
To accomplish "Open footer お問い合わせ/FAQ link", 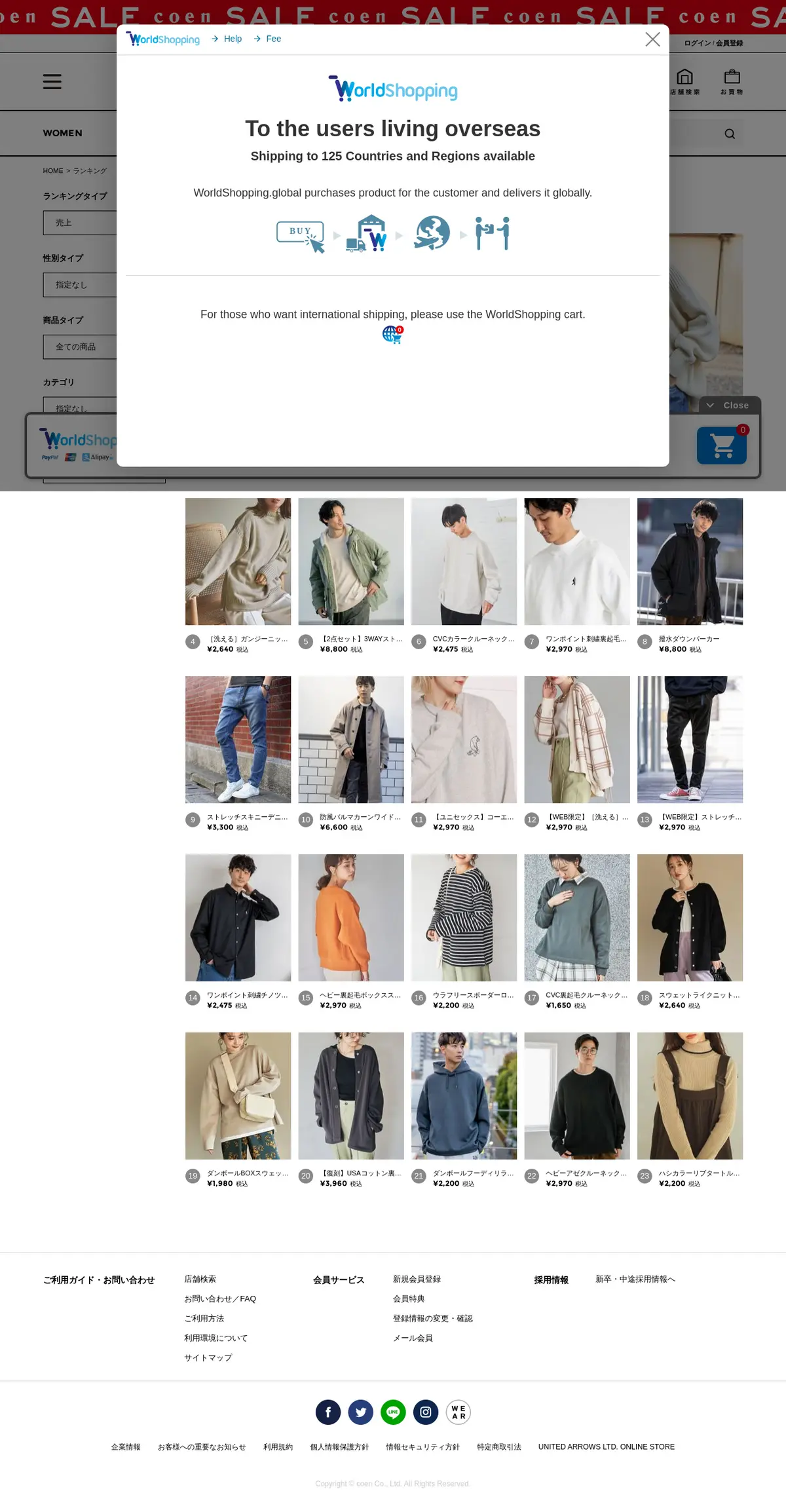I will (220, 1299).
